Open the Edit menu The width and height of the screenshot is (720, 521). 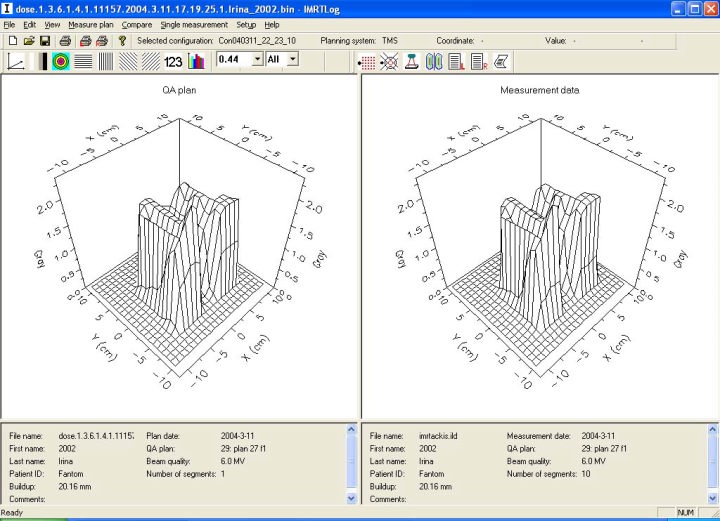(29, 25)
